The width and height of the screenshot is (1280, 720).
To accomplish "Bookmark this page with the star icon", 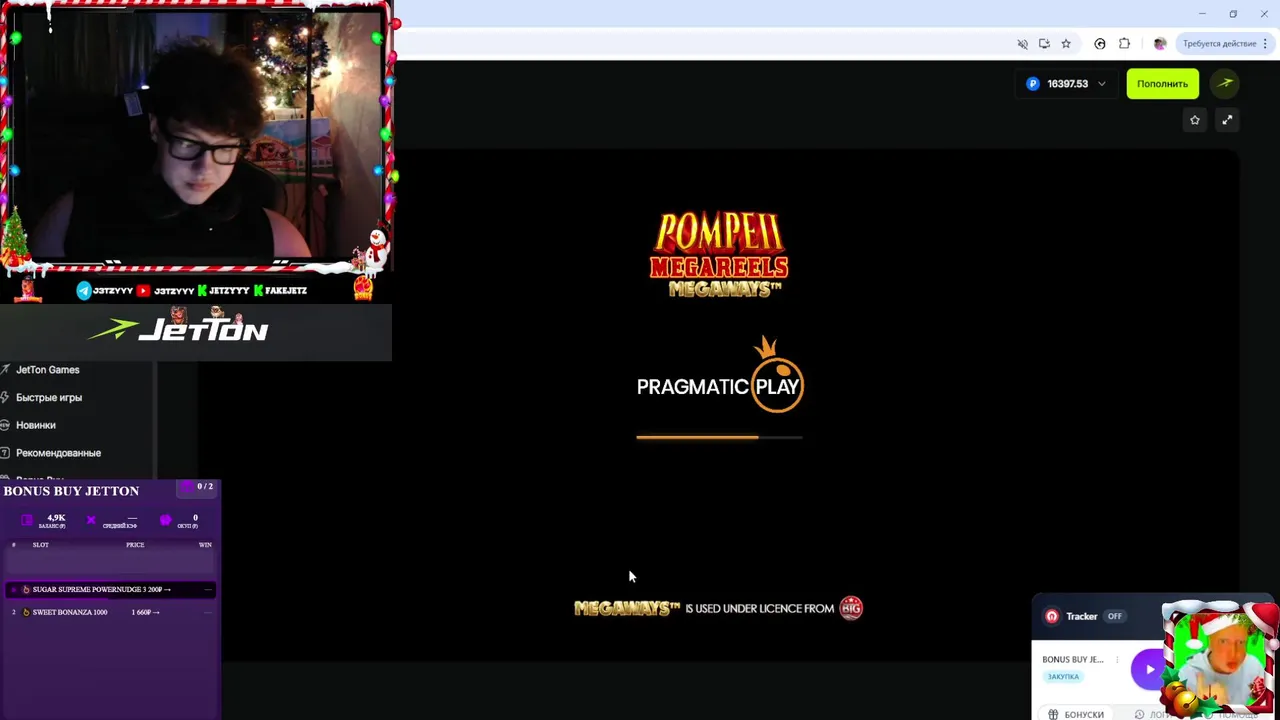I will point(1066,44).
